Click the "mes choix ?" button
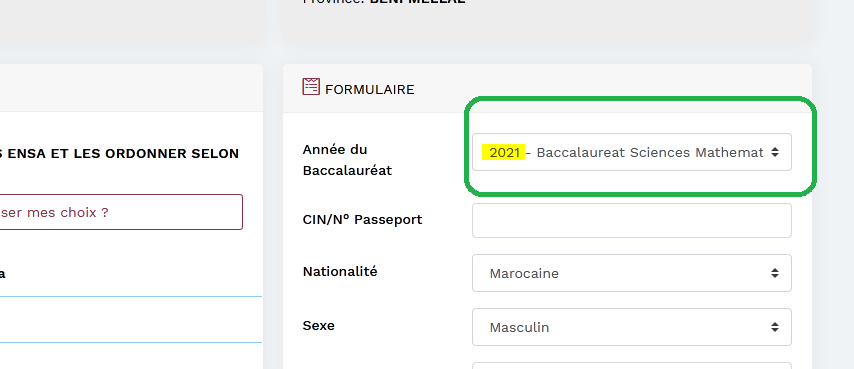Screen dimensions: 854x369 tap(121, 212)
